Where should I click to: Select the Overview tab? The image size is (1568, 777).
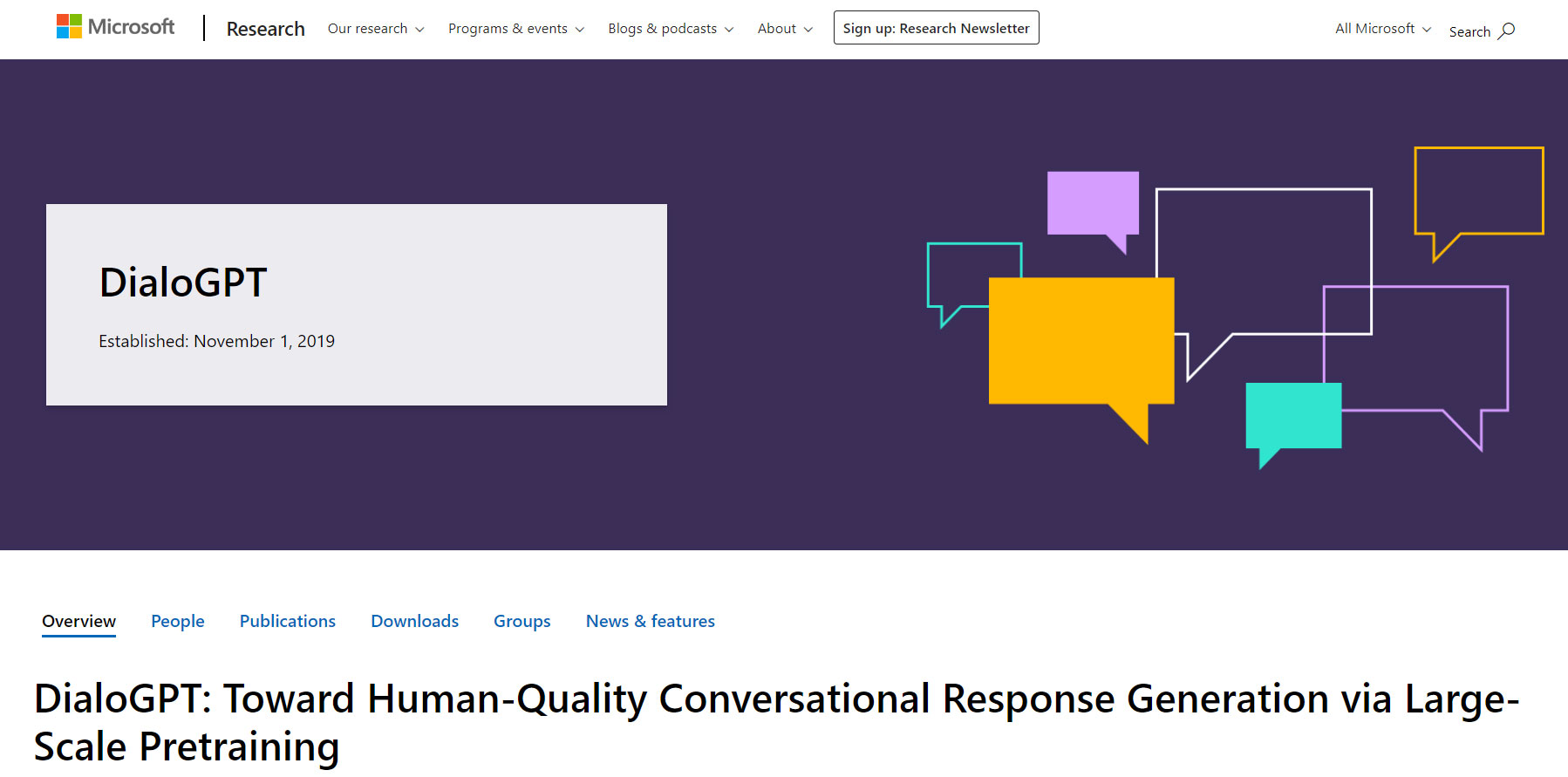[x=78, y=621]
